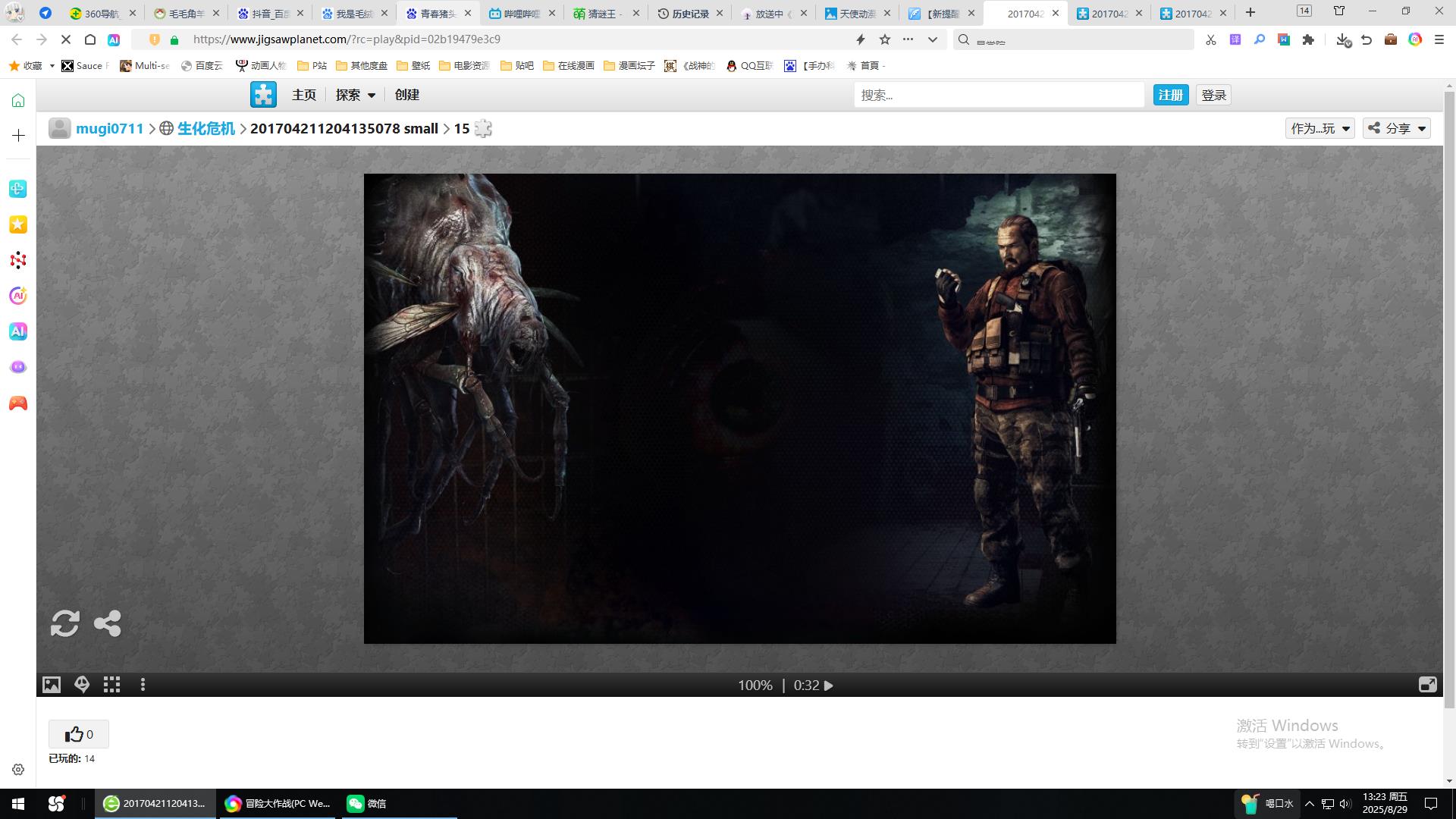Open the 其他度盘 bookmark folder
This screenshot has width=1456, height=819.
click(x=362, y=66)
